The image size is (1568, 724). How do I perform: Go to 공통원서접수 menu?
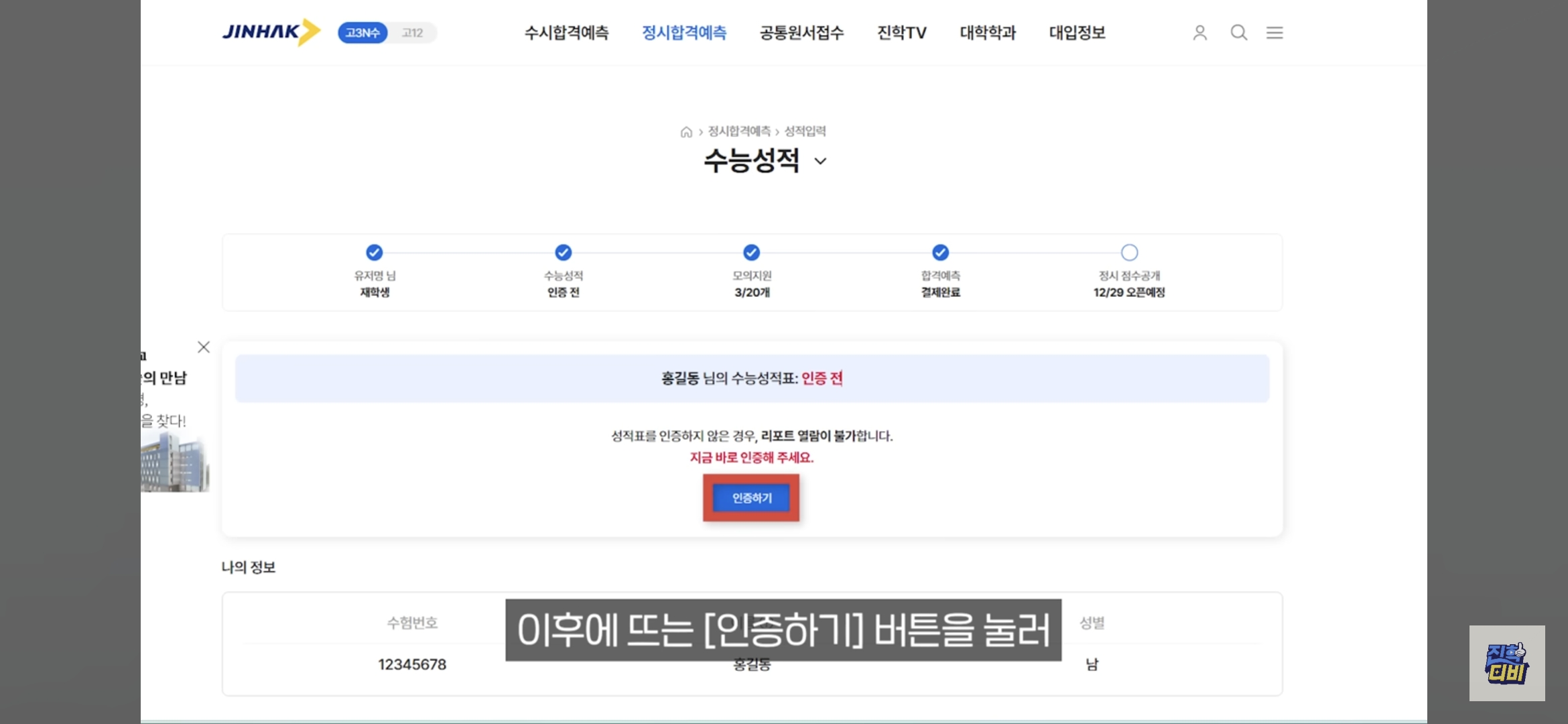801,32
